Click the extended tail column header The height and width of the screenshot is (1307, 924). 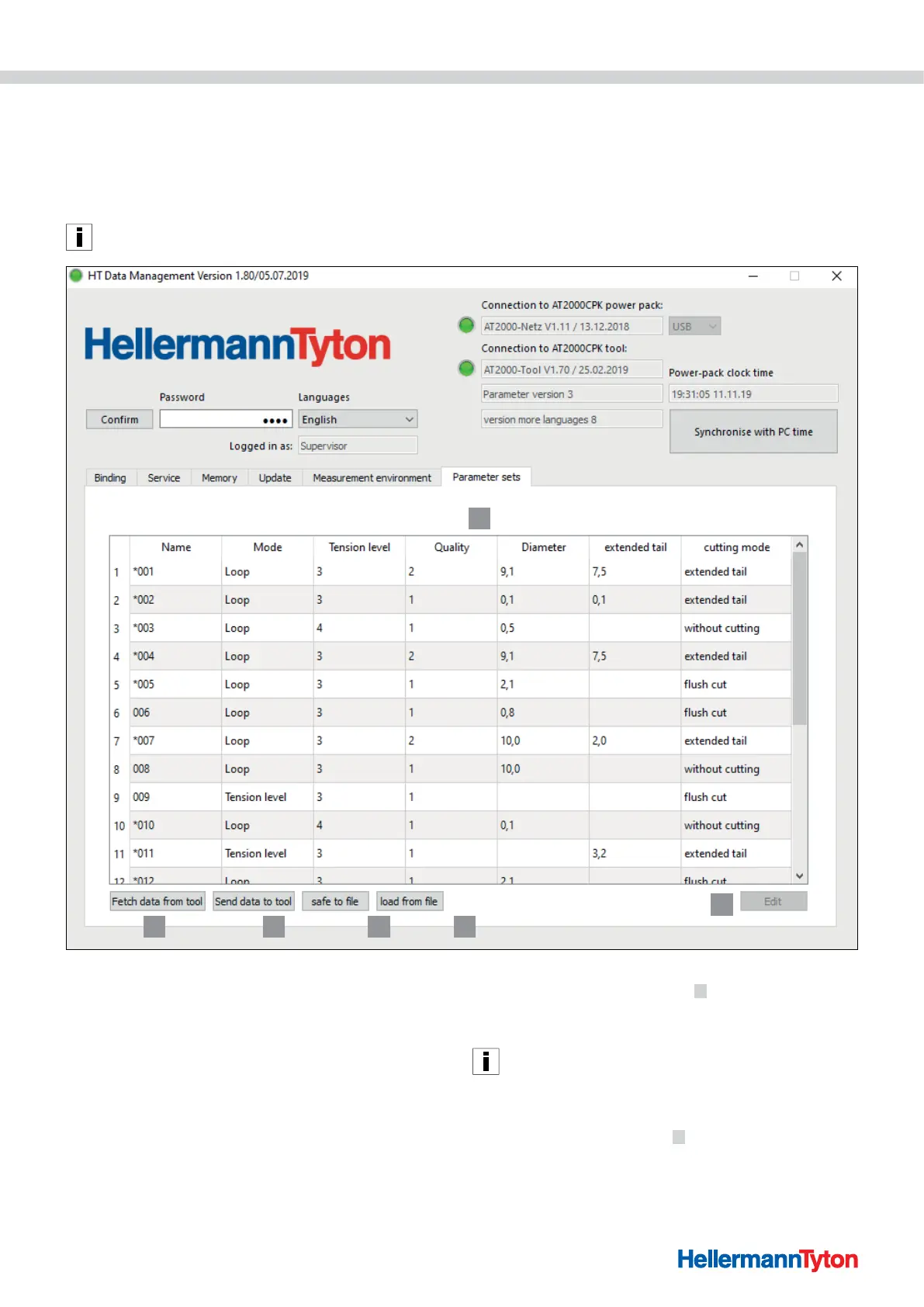(x=635, y=547)
